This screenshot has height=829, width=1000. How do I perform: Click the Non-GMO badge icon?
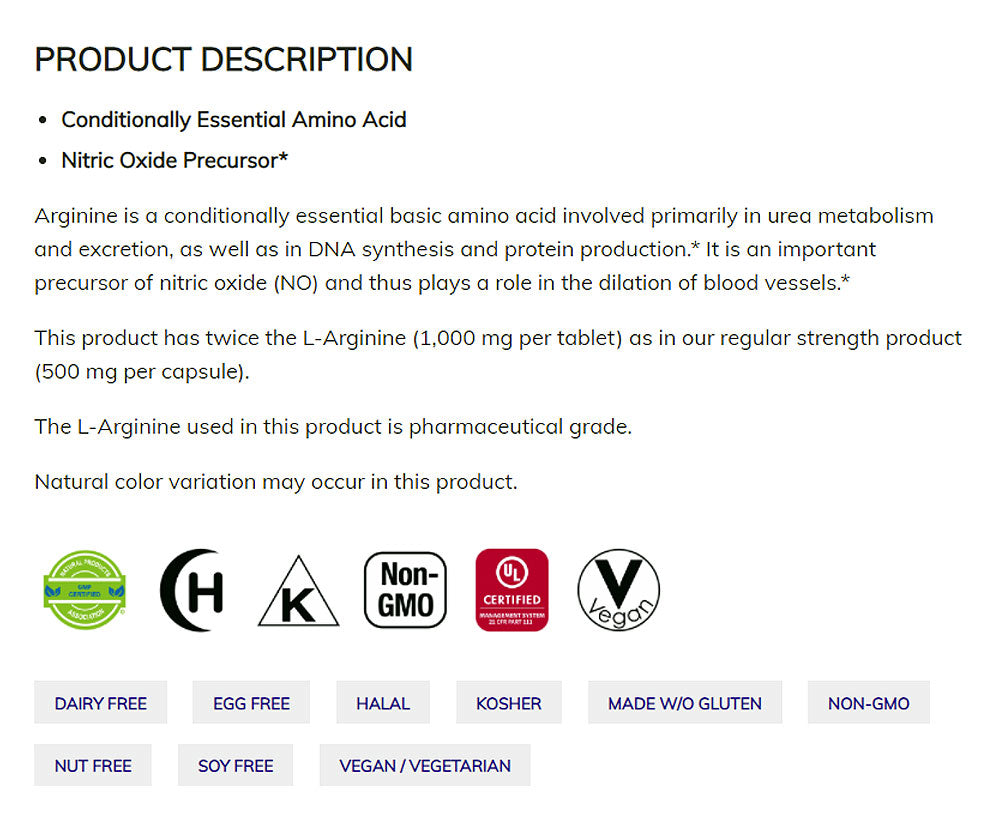405,590
